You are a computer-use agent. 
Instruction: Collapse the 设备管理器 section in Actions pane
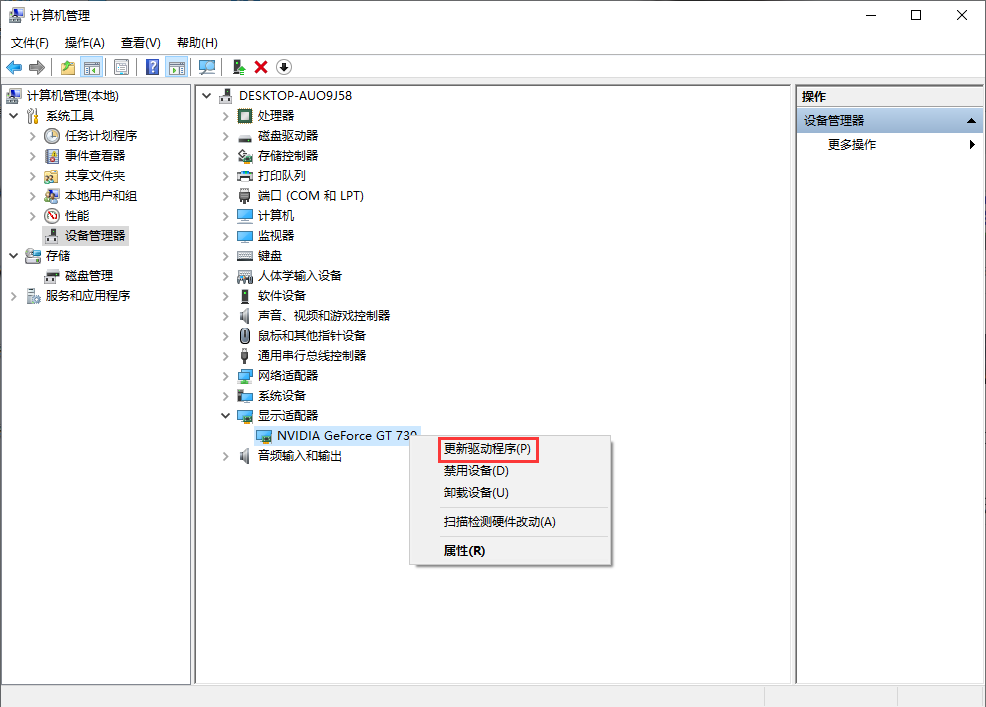click(969, 121)
